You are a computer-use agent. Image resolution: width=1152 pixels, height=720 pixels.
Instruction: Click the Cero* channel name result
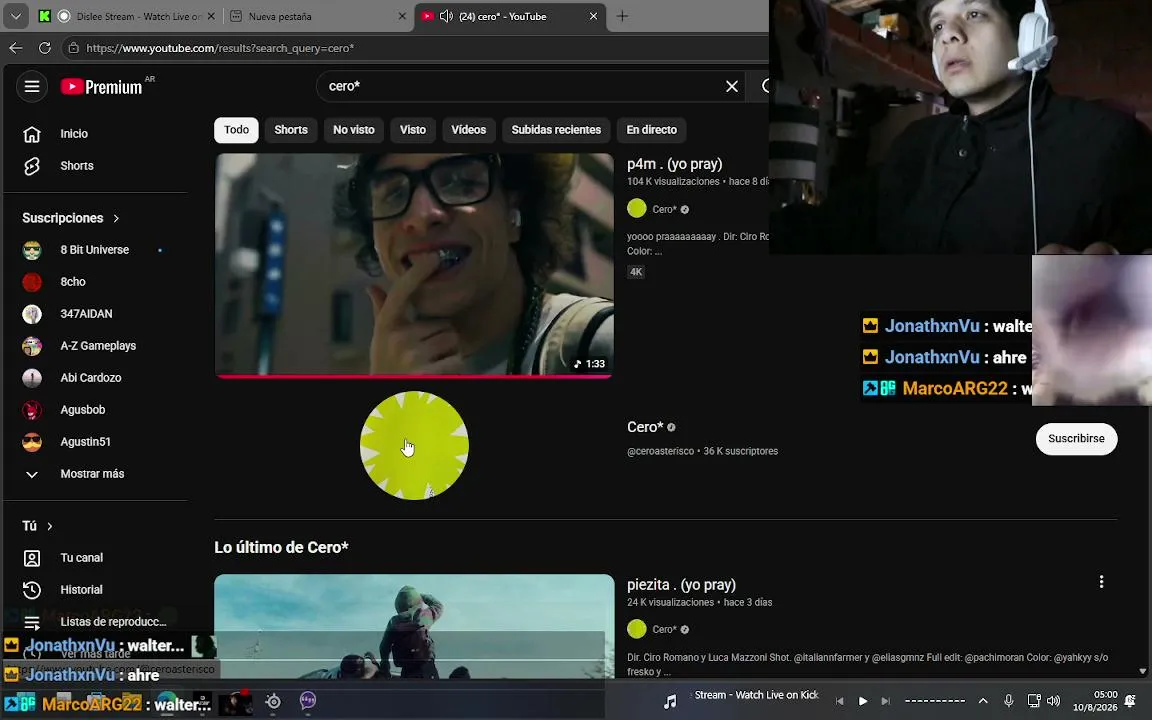[645, 427]
